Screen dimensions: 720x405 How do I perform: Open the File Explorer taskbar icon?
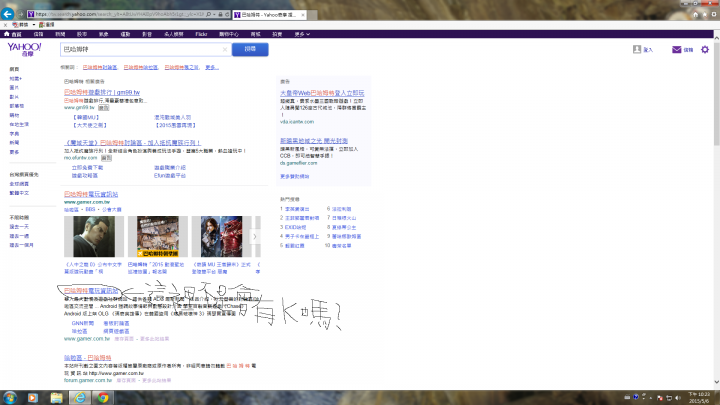56,398
